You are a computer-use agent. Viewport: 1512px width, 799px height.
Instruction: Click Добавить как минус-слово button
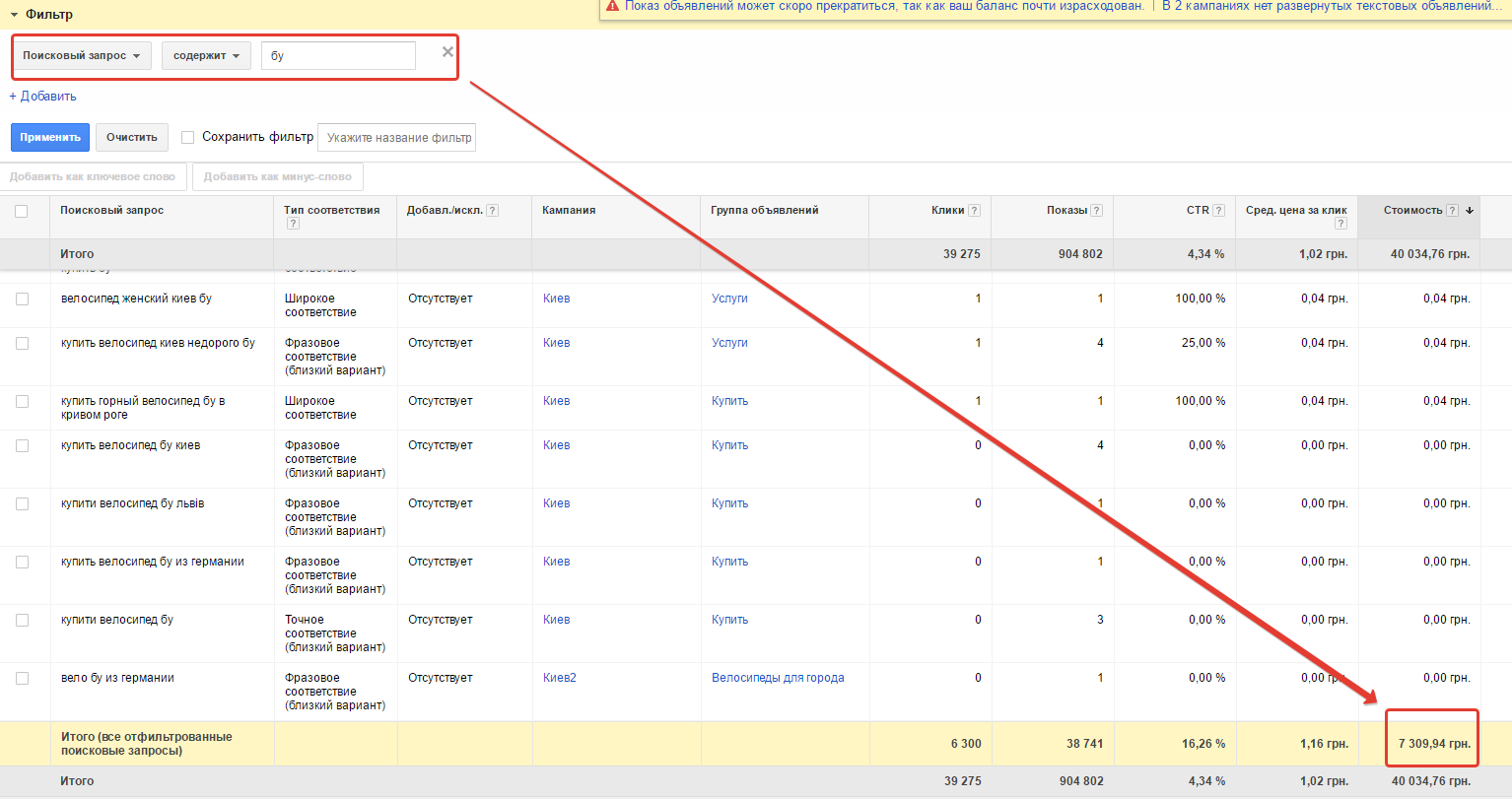[x=278, y=177]
